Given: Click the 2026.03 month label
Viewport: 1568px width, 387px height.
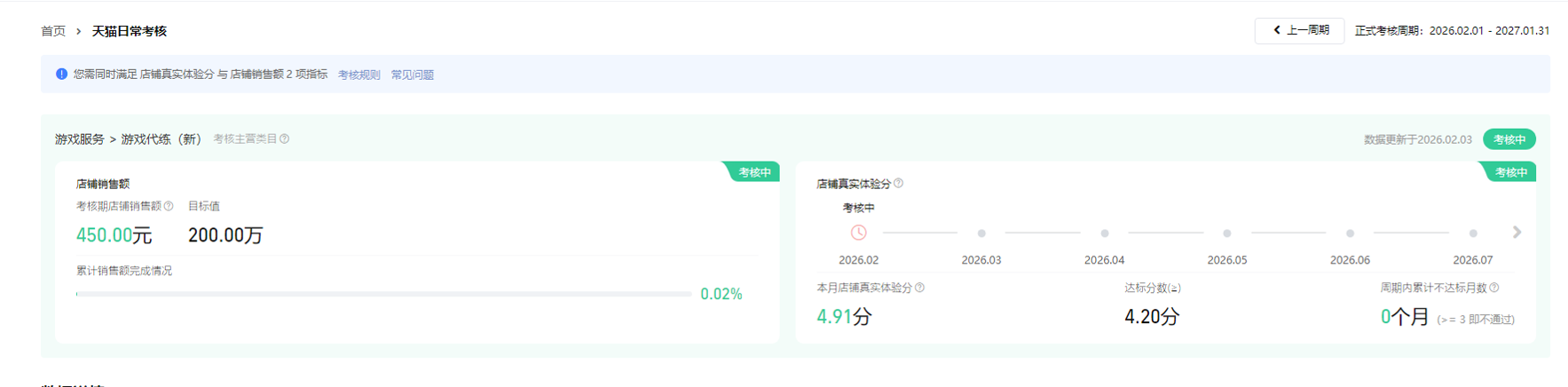Looking at the screenshot, I should 981,260.
